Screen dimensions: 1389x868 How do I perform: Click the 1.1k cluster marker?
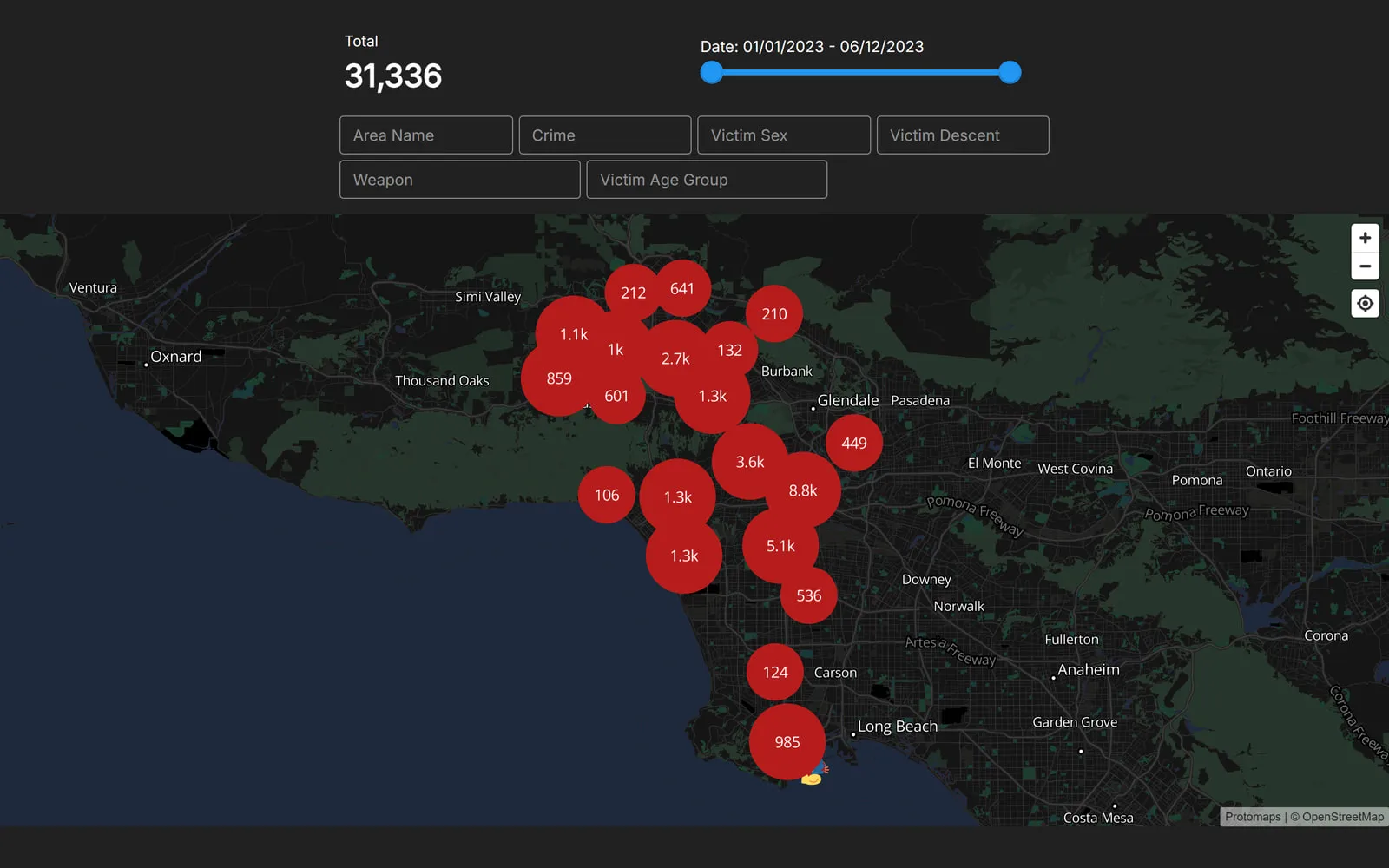click(x=573, y=334)
